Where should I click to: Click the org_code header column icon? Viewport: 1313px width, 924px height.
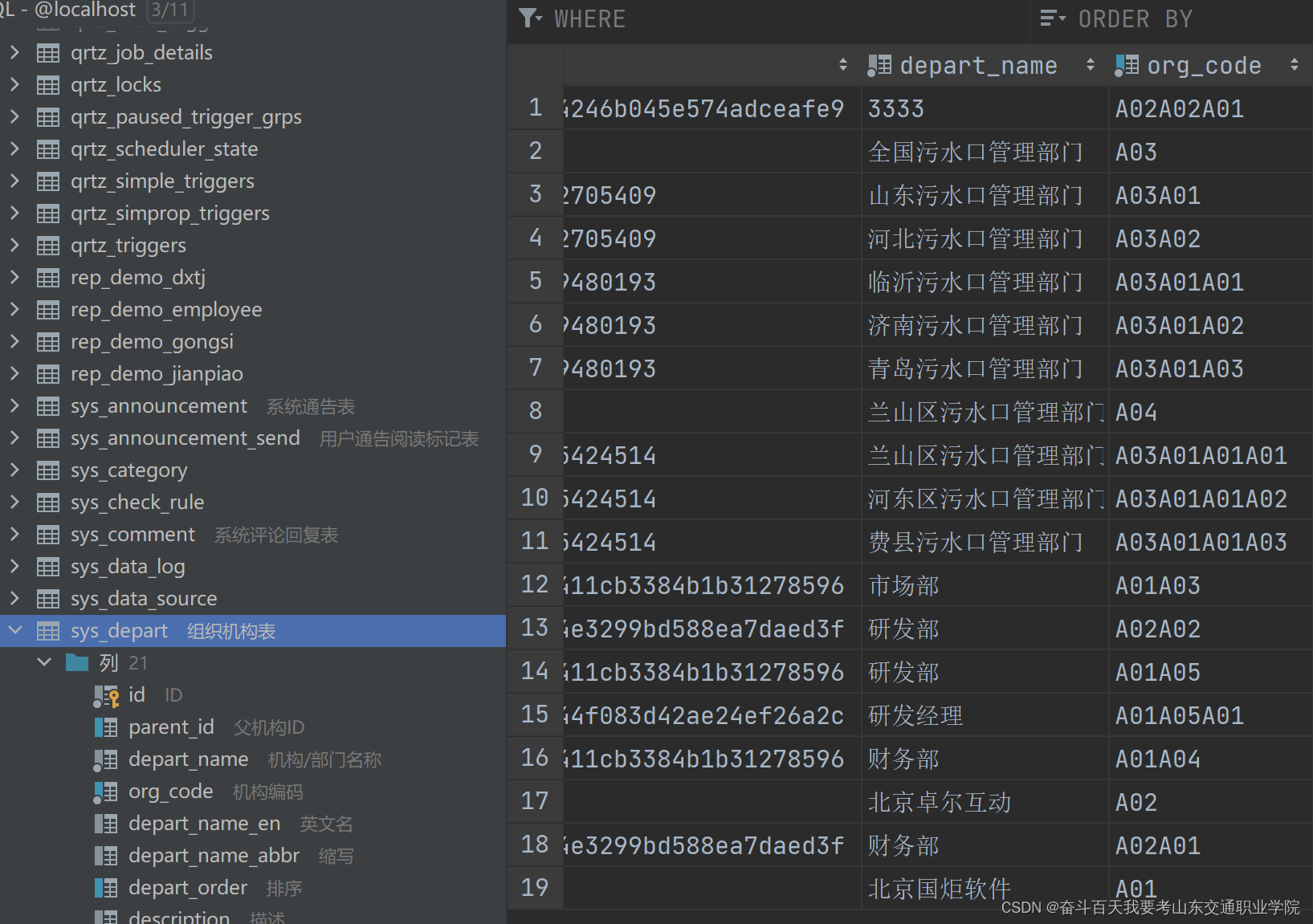click(1127, 66)
